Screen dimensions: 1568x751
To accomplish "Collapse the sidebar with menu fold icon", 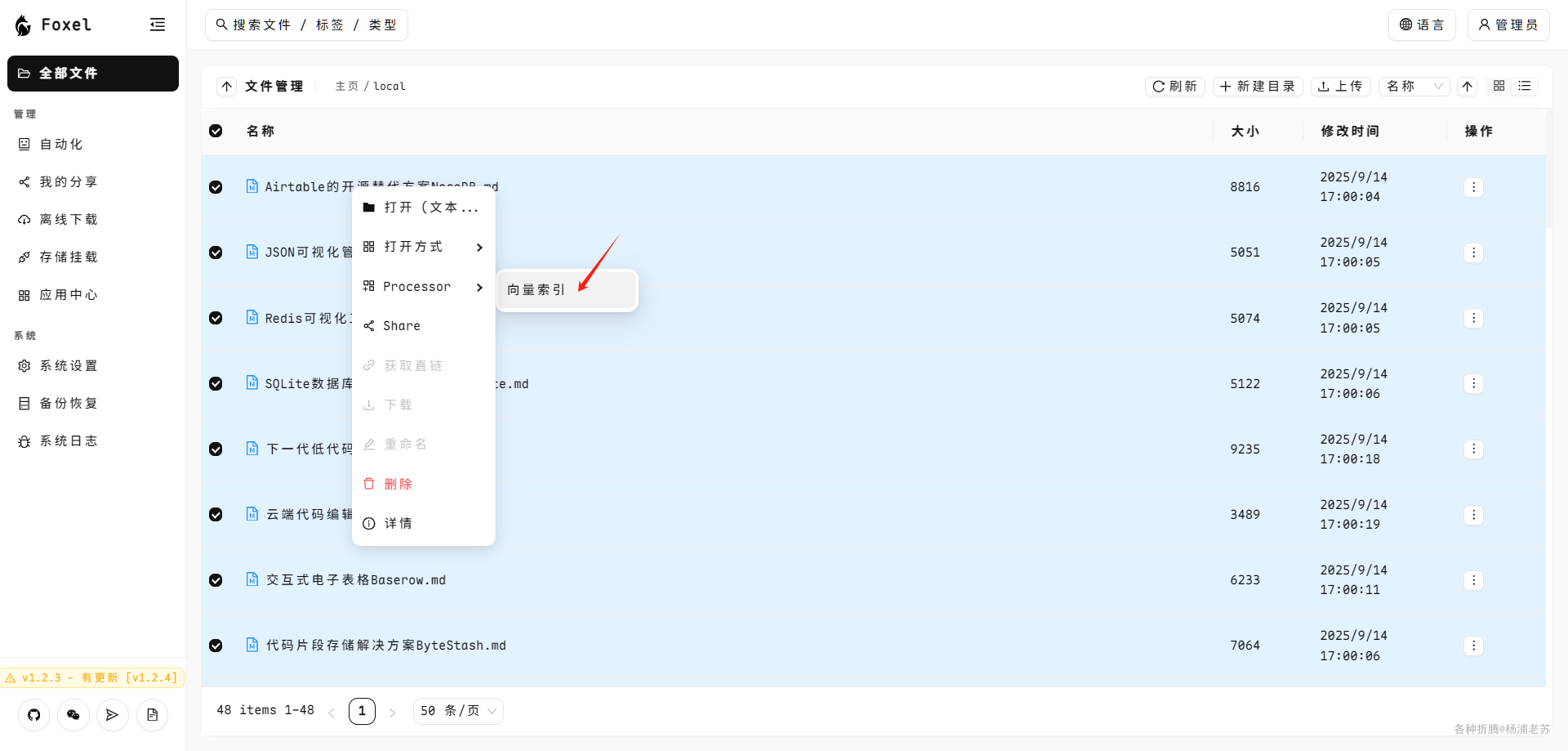I will [x=158, y=25].
